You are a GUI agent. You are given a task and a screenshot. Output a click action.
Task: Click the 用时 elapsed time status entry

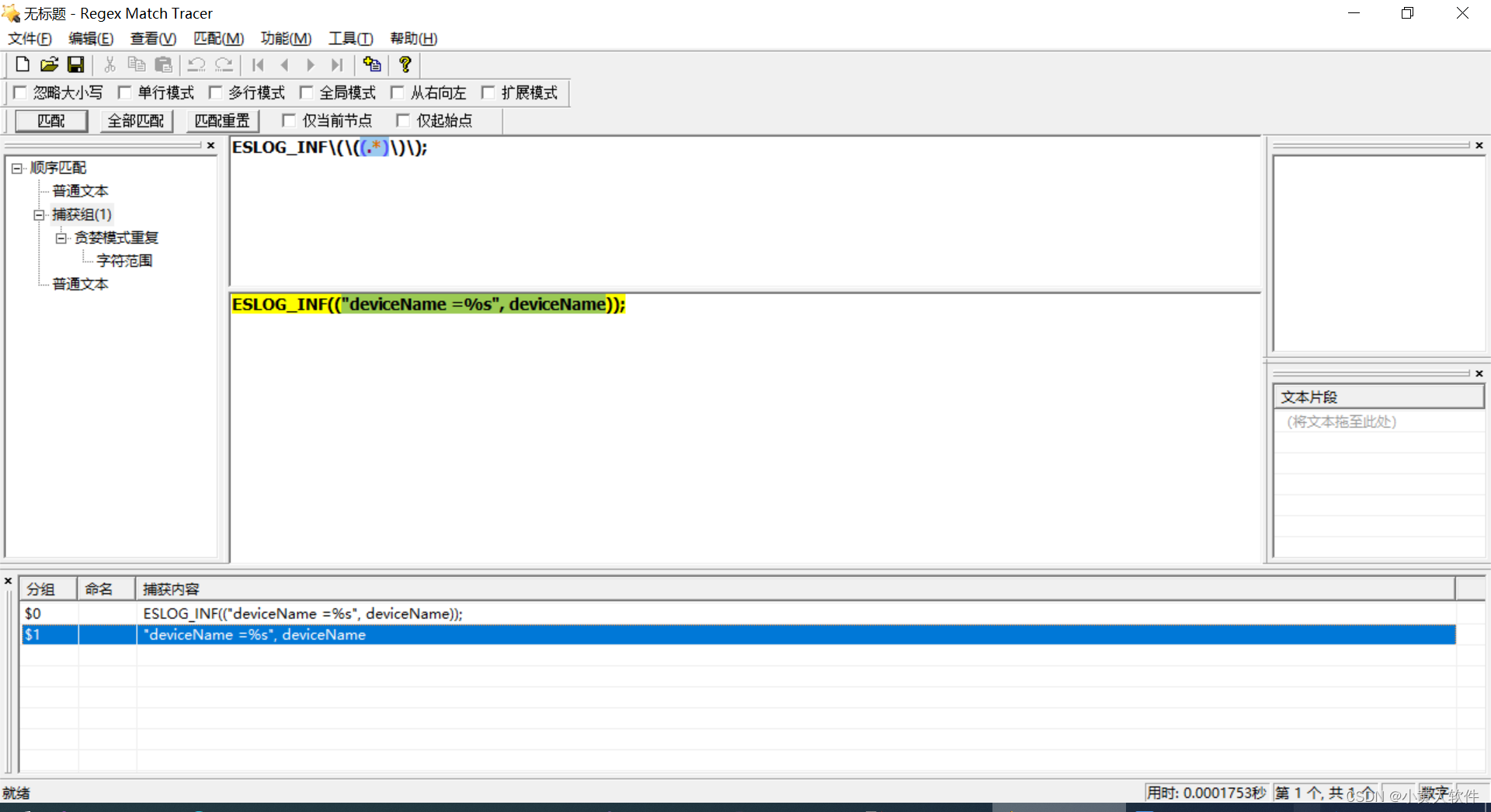tap(1207, 793)
